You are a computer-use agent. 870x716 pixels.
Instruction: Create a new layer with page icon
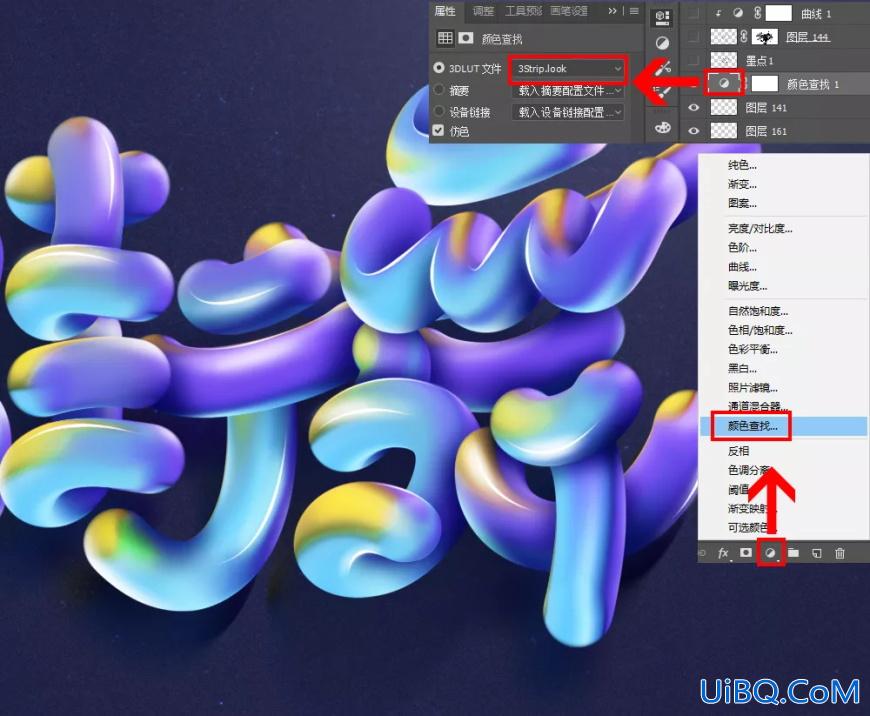pos(817,553)
